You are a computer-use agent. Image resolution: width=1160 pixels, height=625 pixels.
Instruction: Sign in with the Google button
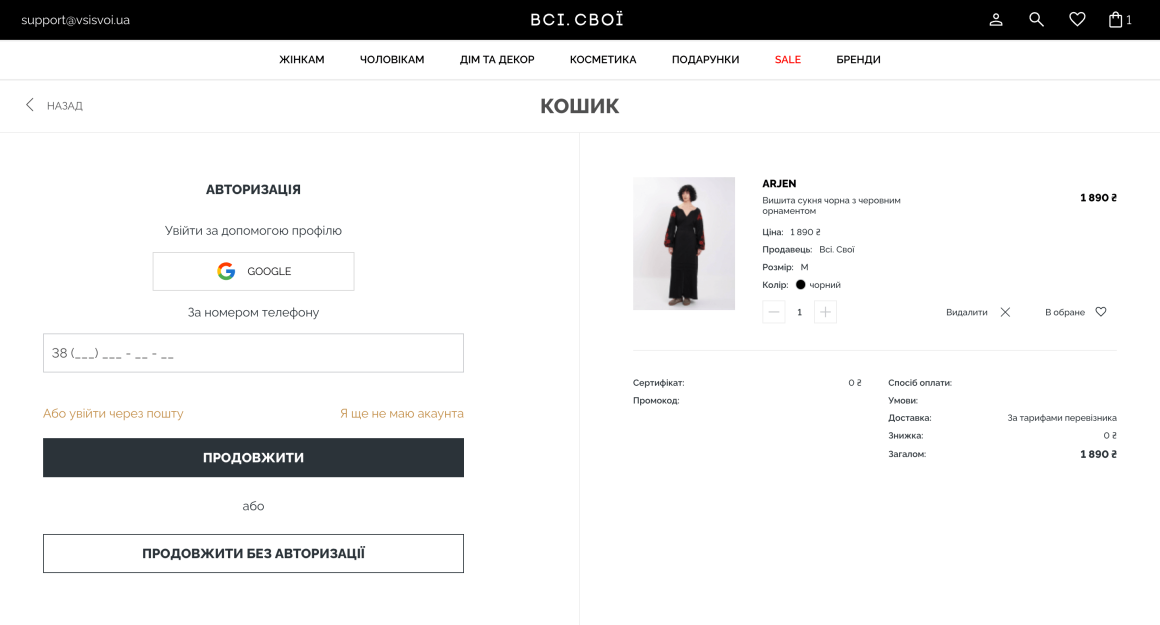click(x=253, y=271)
